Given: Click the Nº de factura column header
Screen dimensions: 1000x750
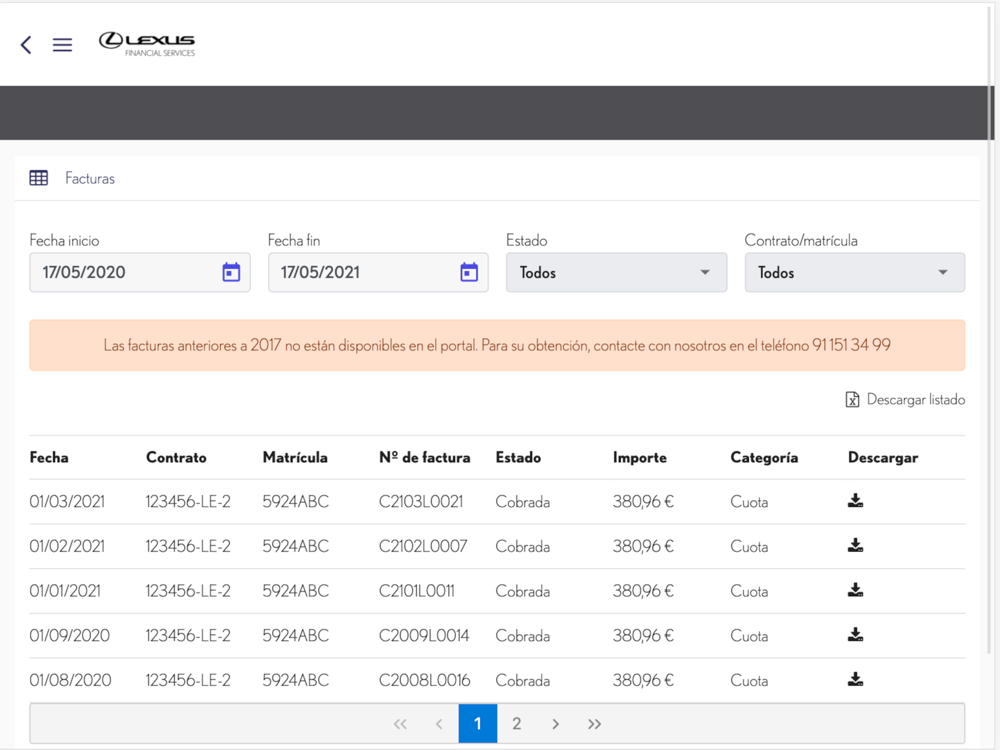Looking at the screenshot, I should coord(425,457).
